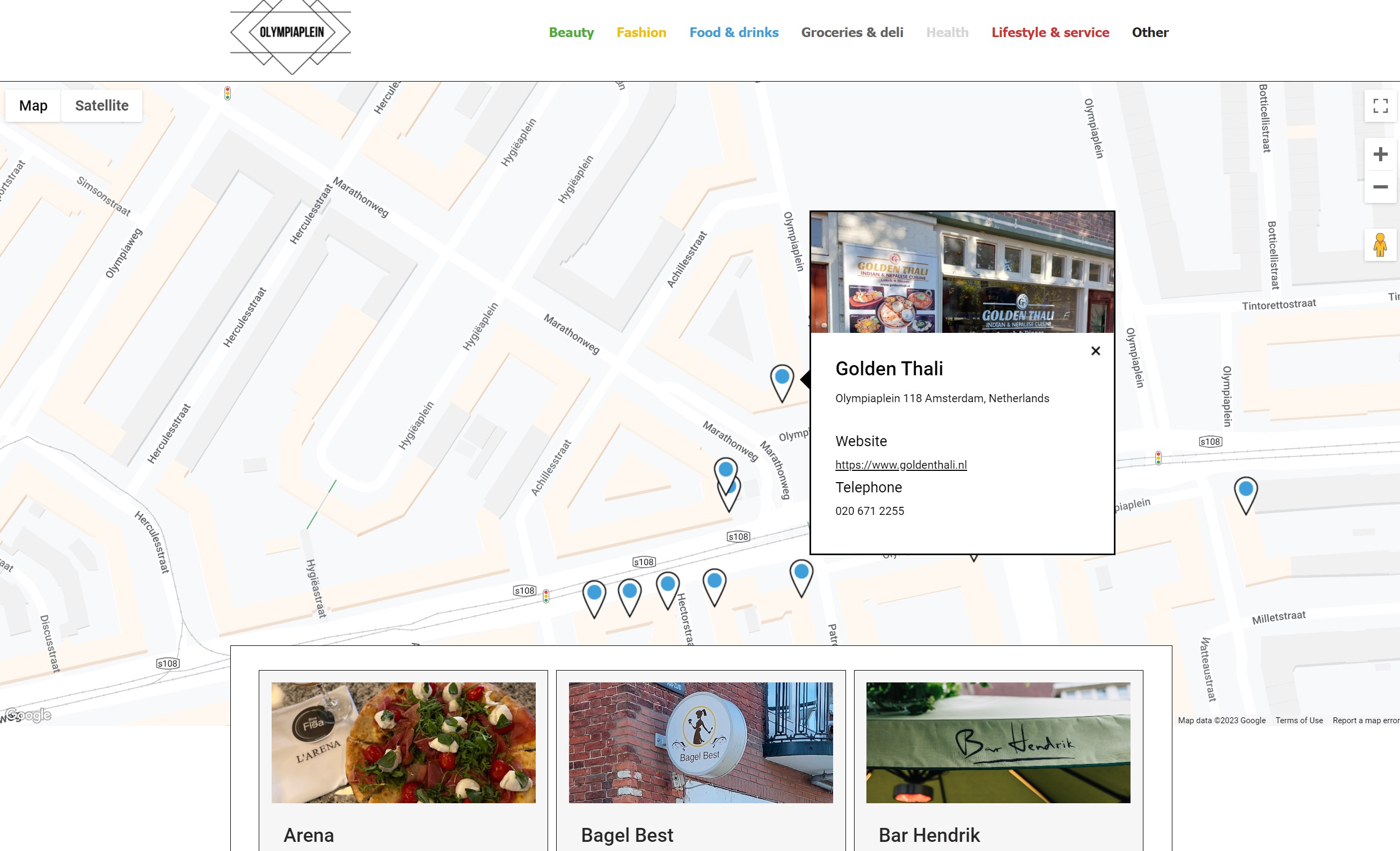Select a blue marker near Hectorstraat
The height and width of the screenshot is (851, 1400).
point(668,584)
